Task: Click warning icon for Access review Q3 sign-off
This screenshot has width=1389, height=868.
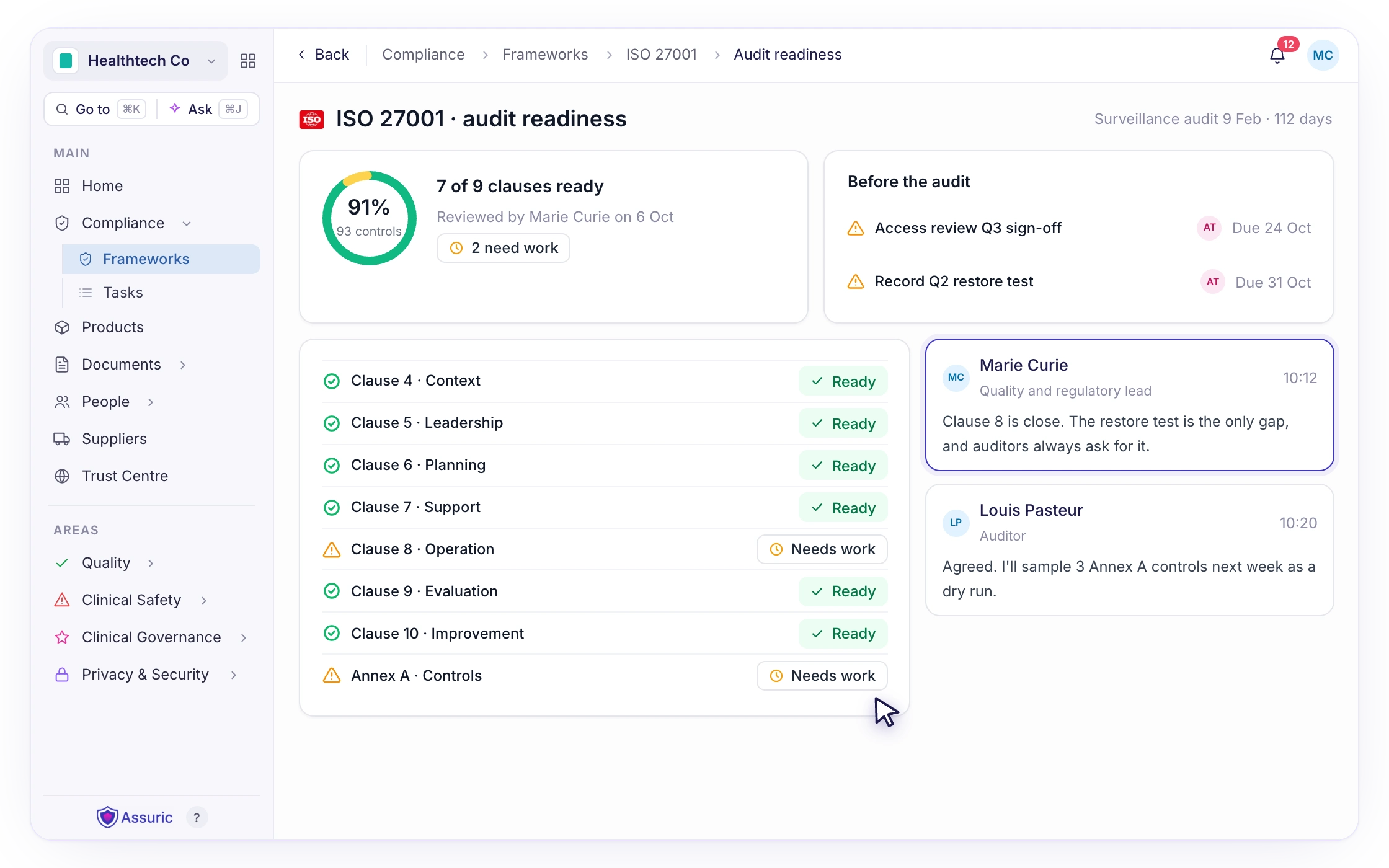Action: point(856,228)
